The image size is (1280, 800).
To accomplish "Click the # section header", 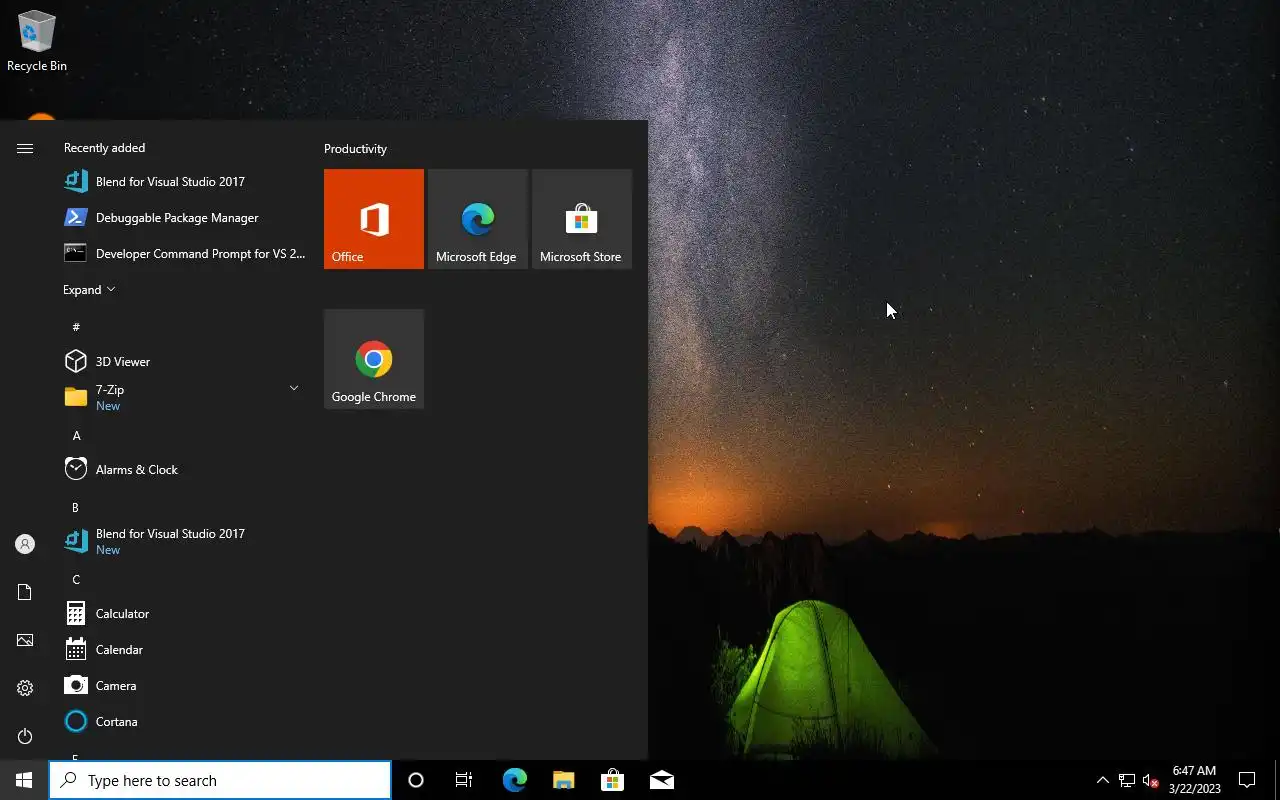I will [x=76, y=327].
